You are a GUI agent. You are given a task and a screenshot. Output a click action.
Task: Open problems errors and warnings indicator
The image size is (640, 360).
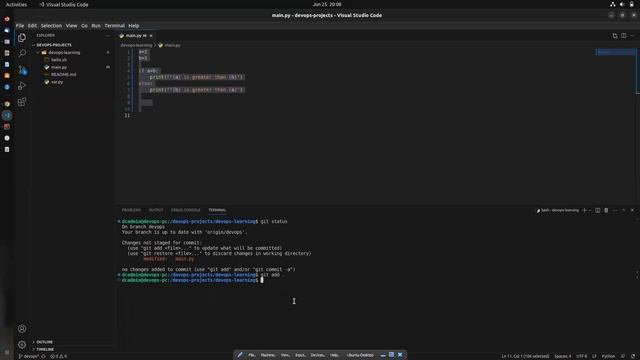coord(58,356)
